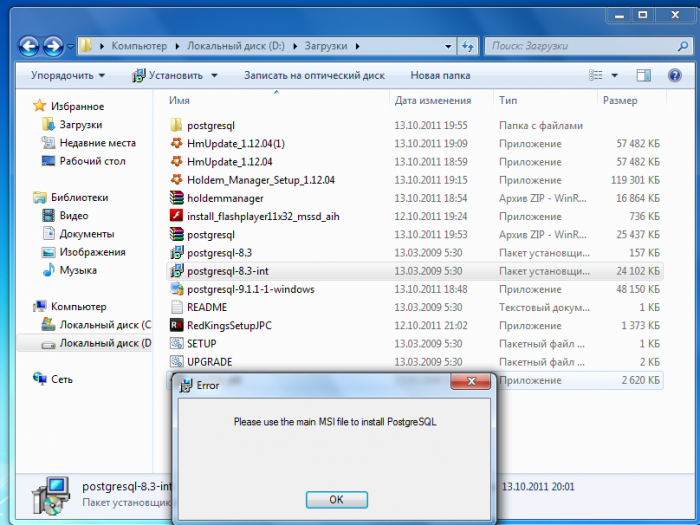Close the Error dialog with X
The image size is (700, 525).
point(471,381)
